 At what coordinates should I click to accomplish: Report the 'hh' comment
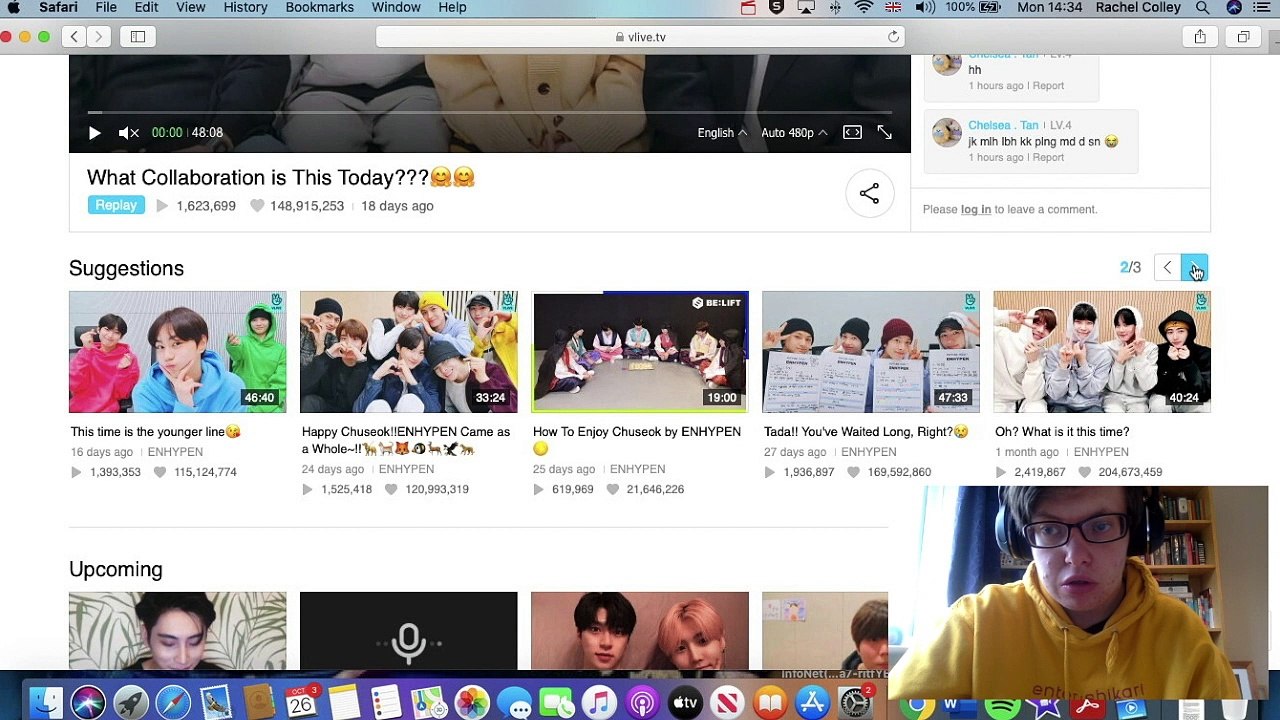tap(1048, 85)
